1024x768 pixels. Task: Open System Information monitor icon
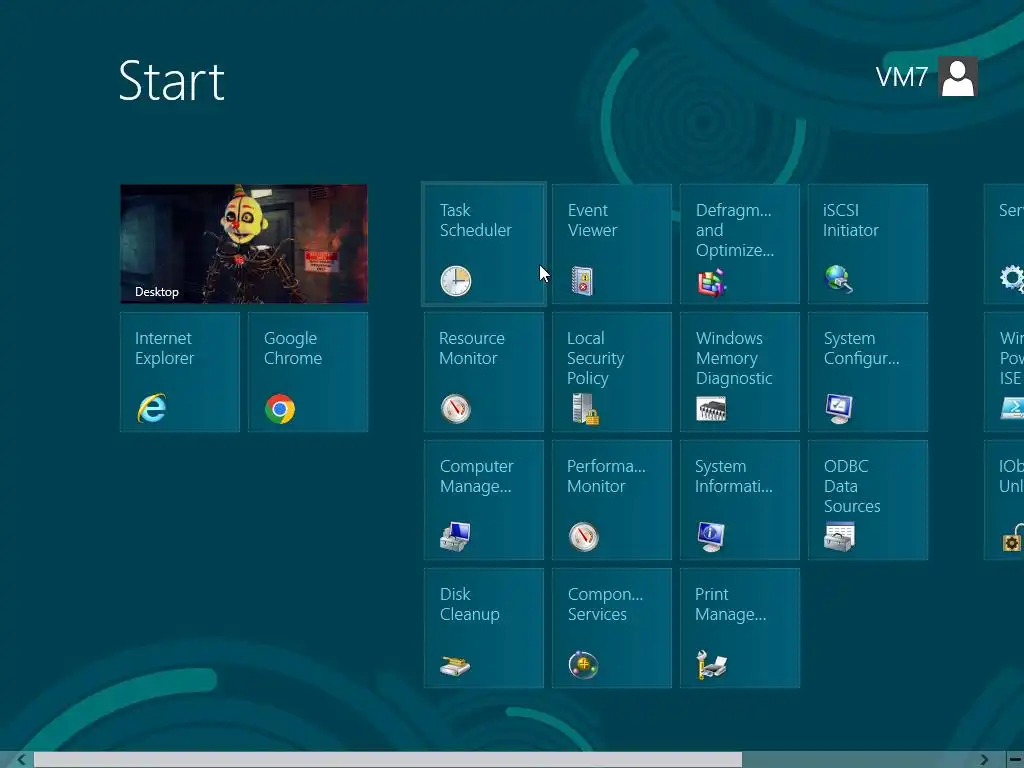(x=711, y=537)
